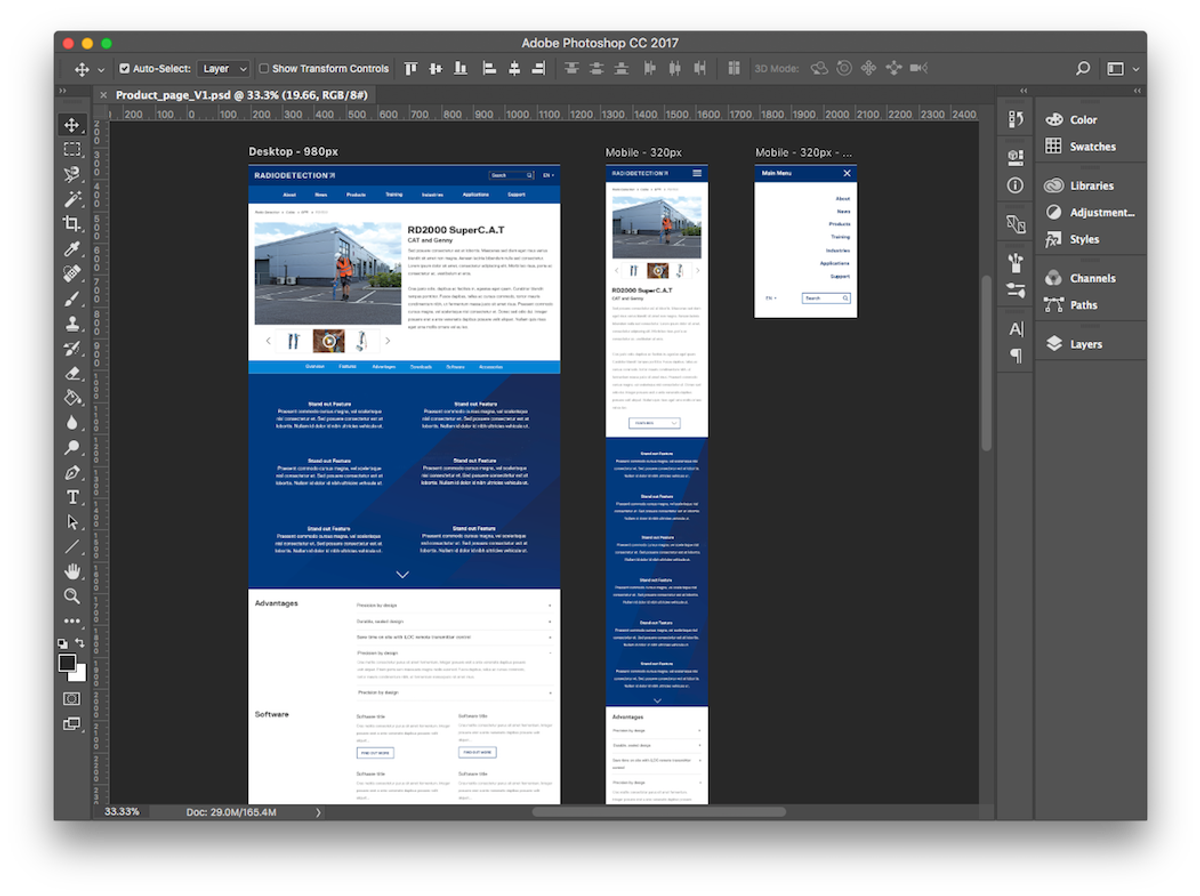Click the foreground color swatch

click(x=67, y=662)
